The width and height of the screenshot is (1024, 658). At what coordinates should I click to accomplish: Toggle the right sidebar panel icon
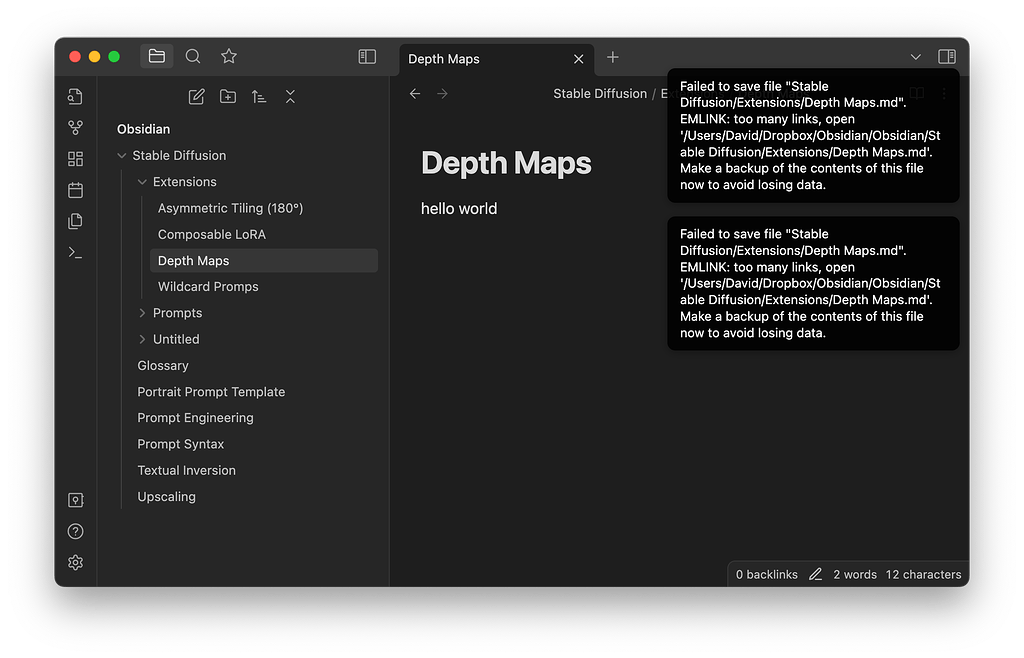pos(946,57)
